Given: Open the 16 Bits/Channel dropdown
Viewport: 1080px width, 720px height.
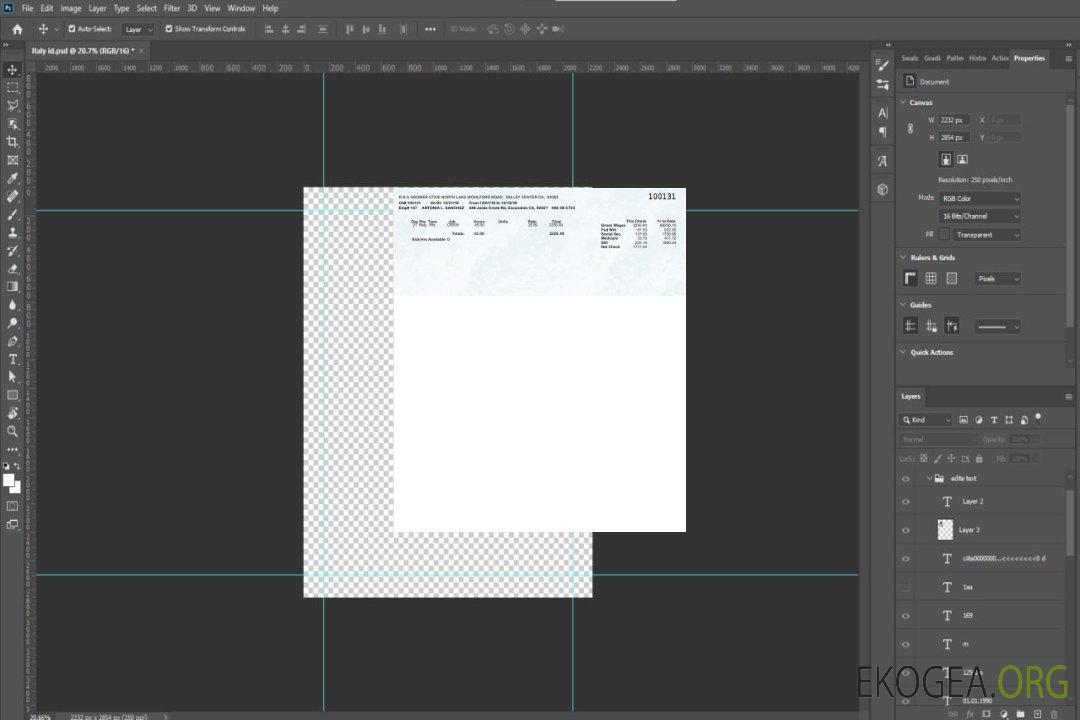Looking at the screenshot, I should pos(979,216).
